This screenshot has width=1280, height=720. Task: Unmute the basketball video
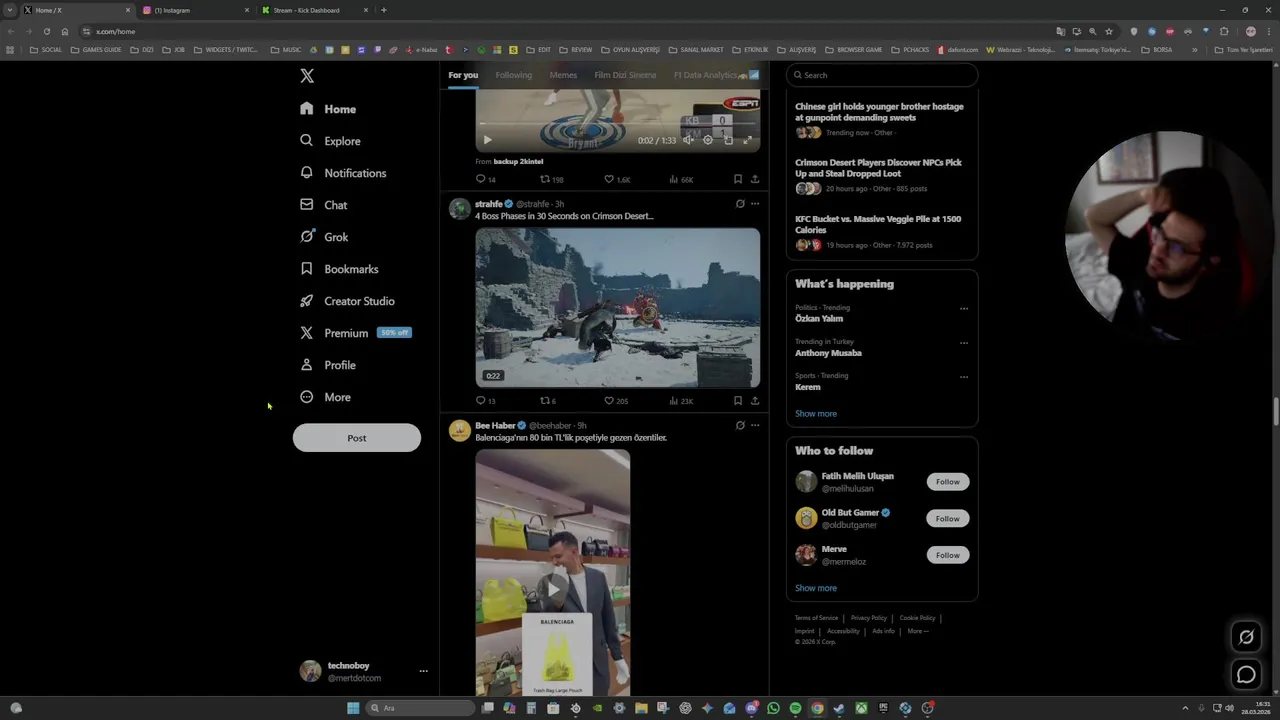pyautogui.click(x=688, y=140)
